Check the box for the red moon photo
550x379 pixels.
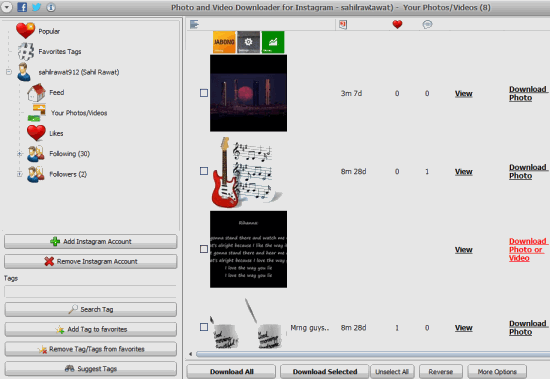pyautogui.click(x=204, y=93)
